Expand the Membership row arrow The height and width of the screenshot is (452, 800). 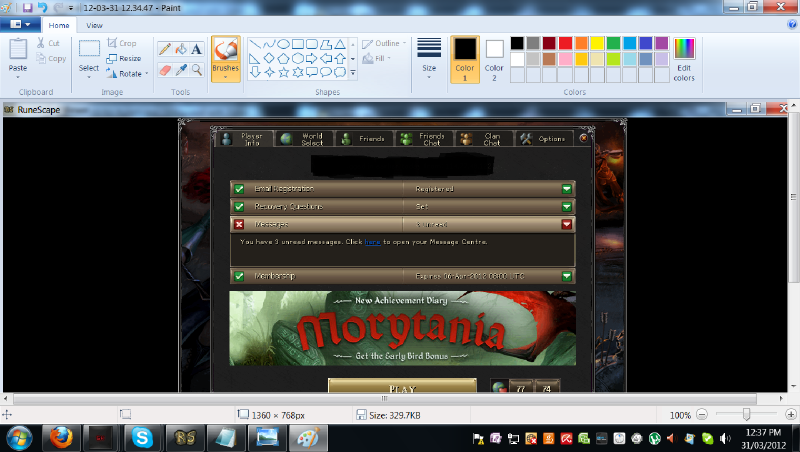pos(566,276)
